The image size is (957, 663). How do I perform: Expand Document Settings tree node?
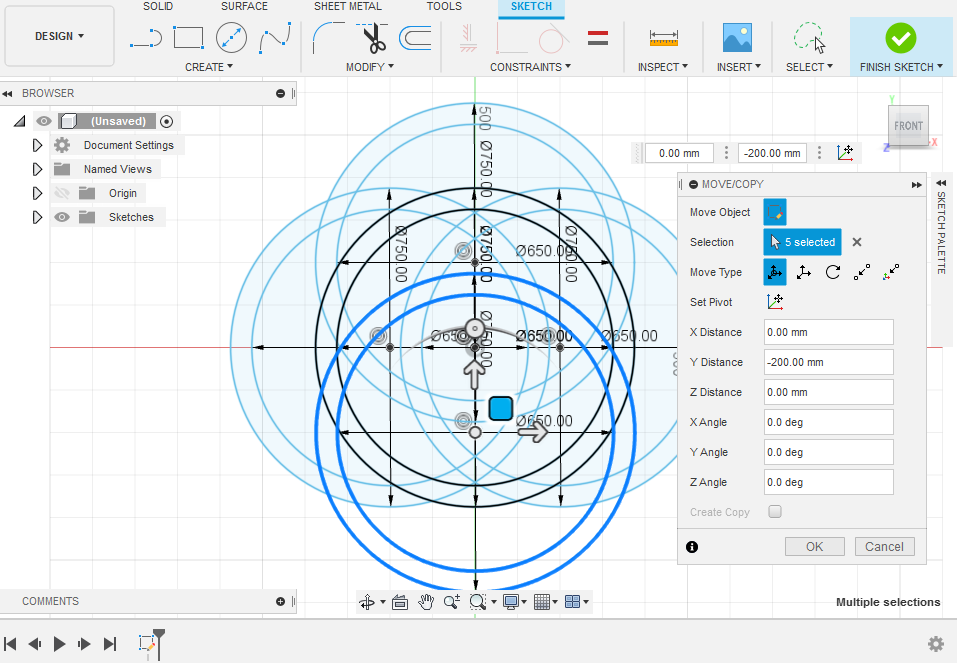[x=37, y=145]
